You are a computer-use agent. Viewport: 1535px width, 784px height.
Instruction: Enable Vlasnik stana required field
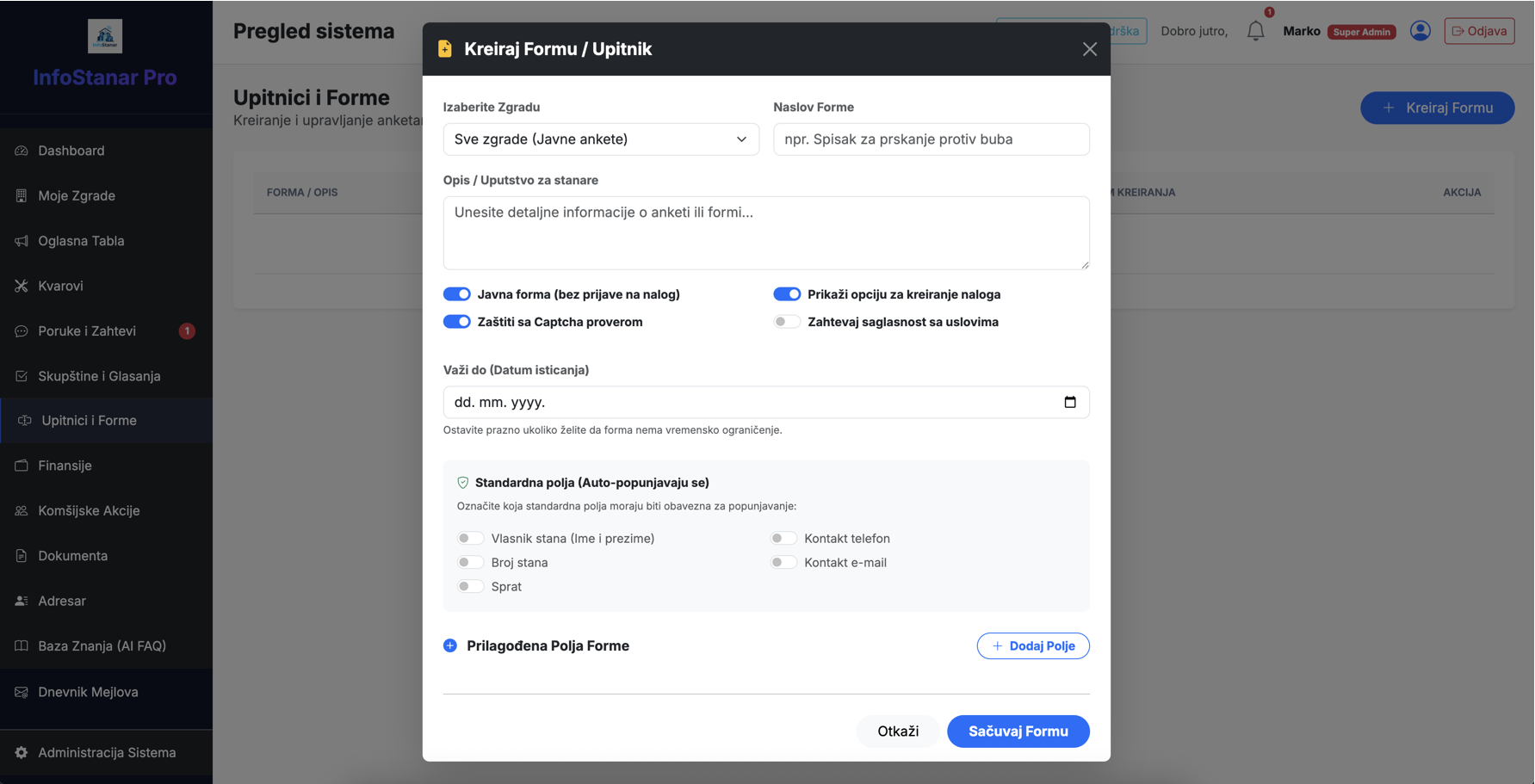tap(470, 539)
